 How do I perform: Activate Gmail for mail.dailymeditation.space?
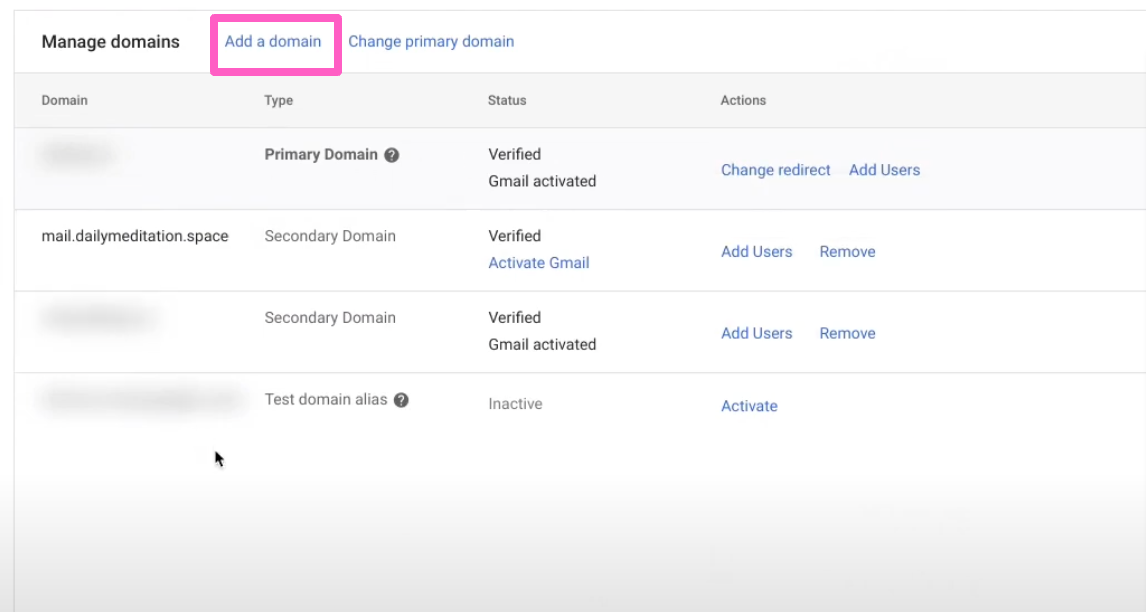pos(538,263)
